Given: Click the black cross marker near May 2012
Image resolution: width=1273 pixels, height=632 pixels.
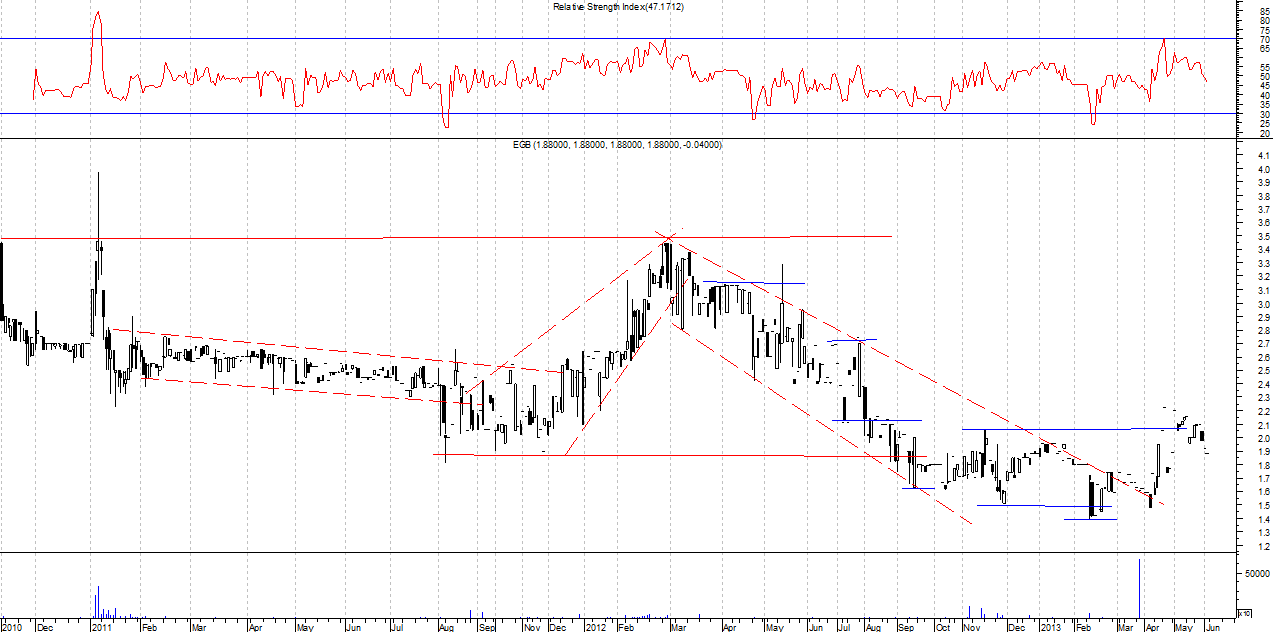Looking at the screenshot, I should pos(782,284).
